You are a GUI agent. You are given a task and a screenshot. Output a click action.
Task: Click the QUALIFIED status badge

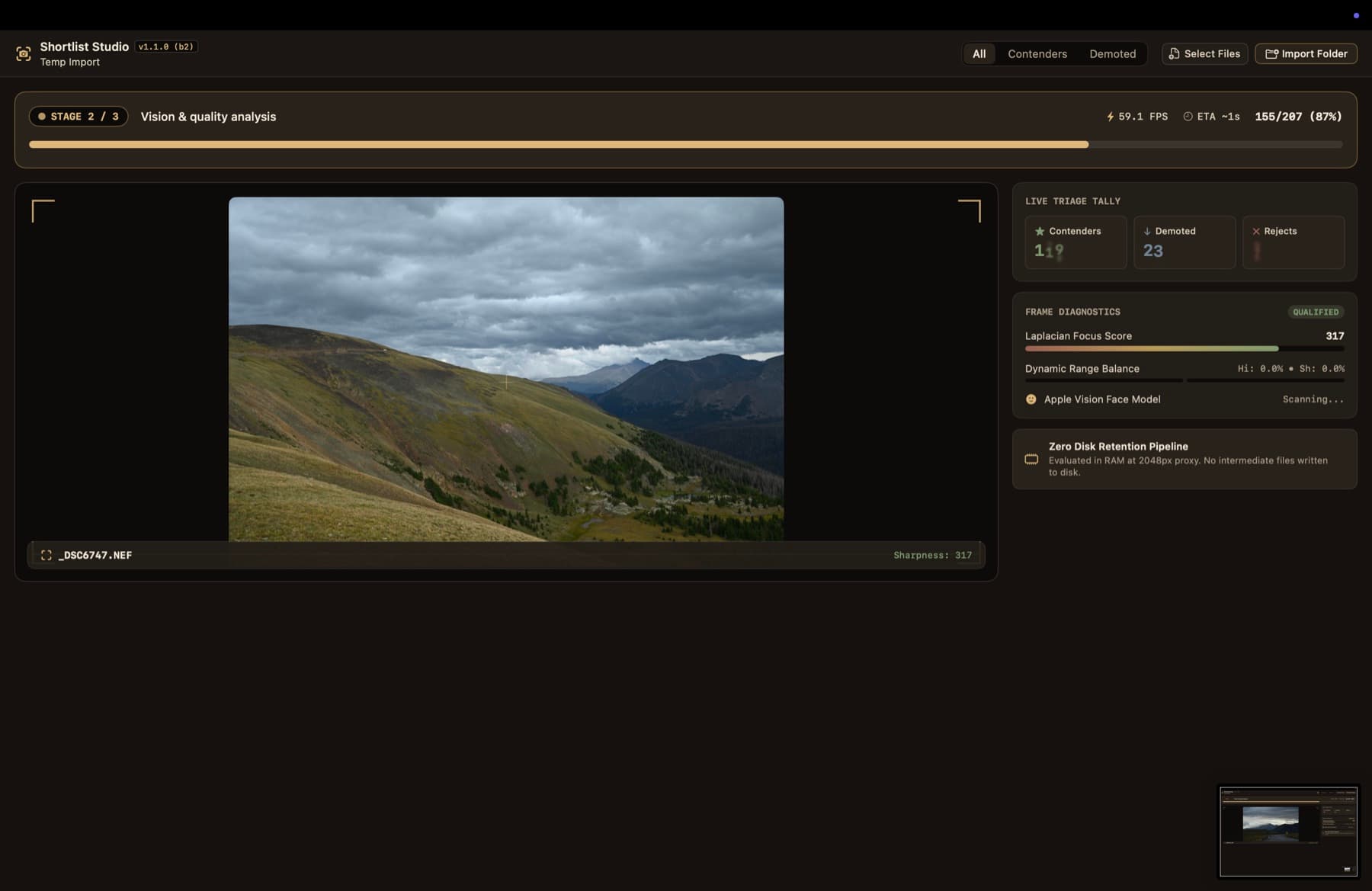click(1316, 312)
